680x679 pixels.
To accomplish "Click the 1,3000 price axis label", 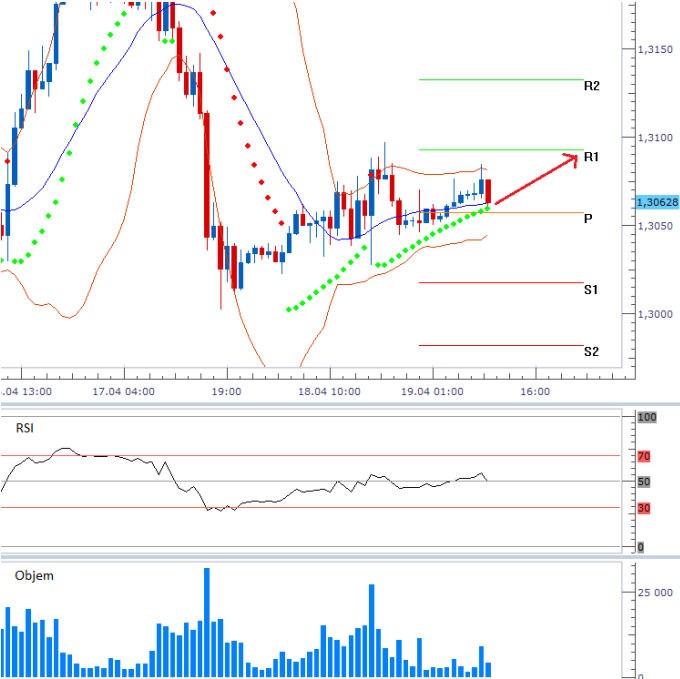I will (655, 314).
